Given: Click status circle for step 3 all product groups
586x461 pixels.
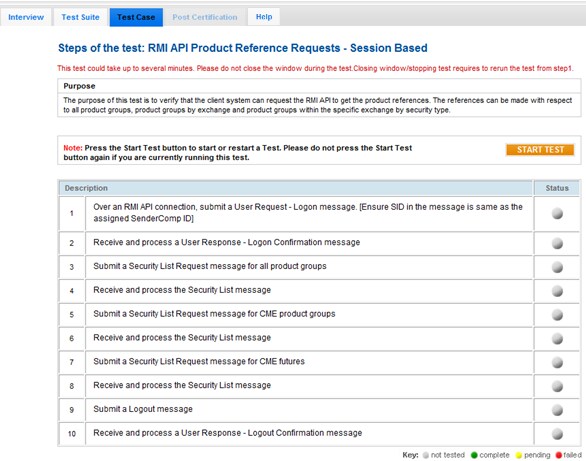Looking at the screenshot, I should click(x=557, y=267).
